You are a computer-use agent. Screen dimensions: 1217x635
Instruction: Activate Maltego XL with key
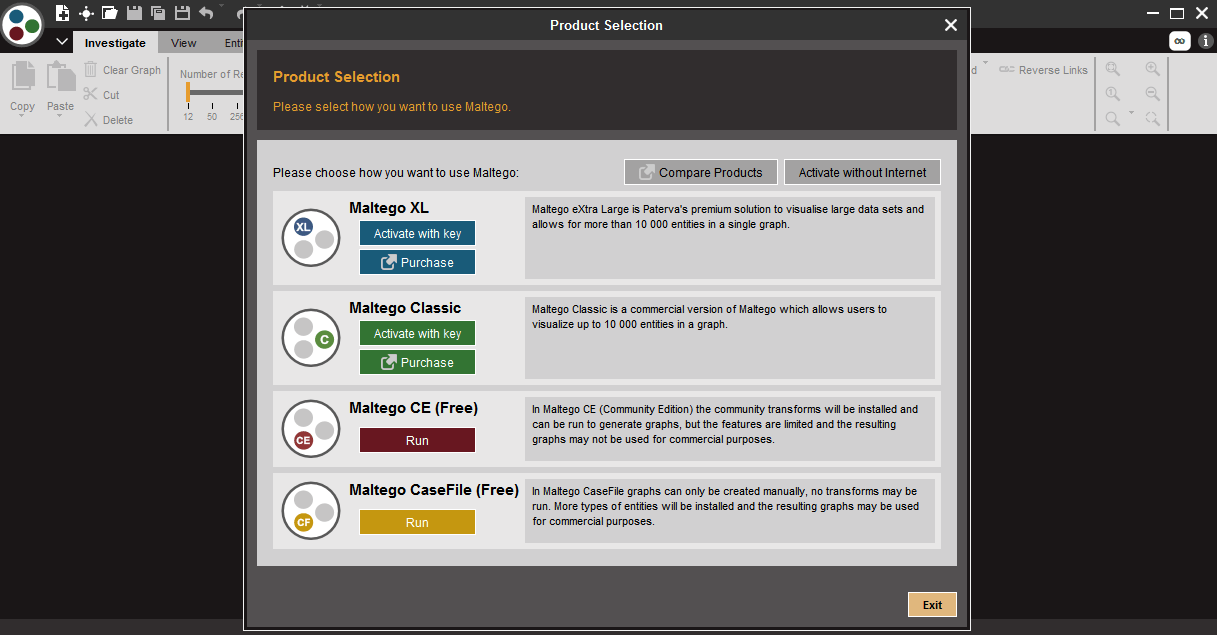point(418,233)
